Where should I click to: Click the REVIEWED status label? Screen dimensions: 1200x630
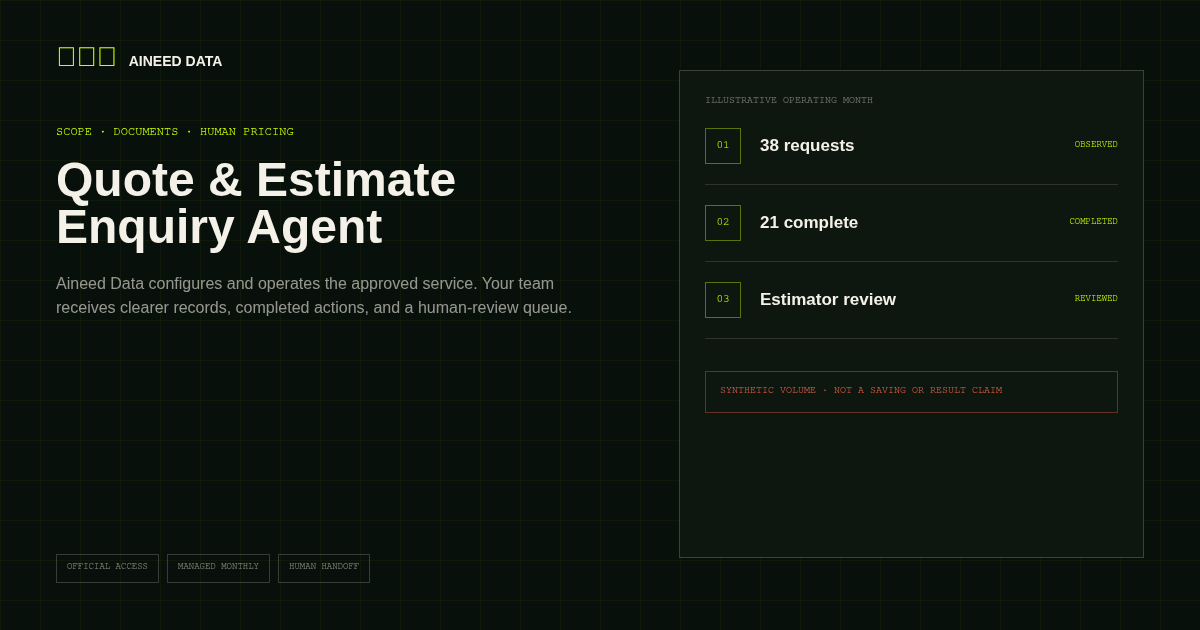[1096, 299]
